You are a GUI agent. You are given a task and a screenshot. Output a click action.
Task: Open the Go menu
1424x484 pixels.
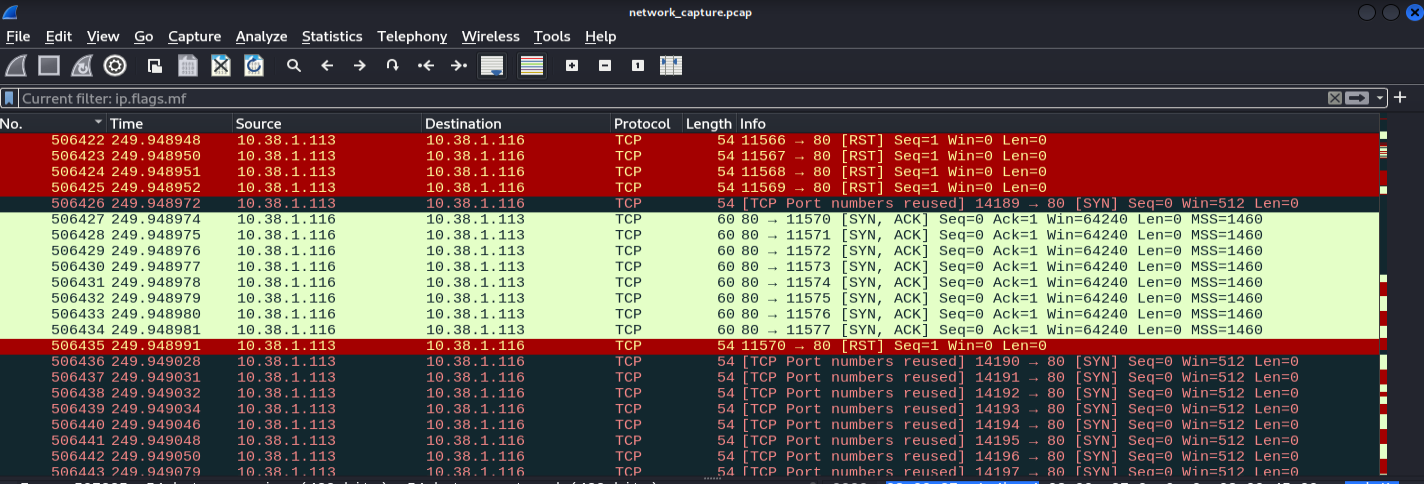click(144, 36)
